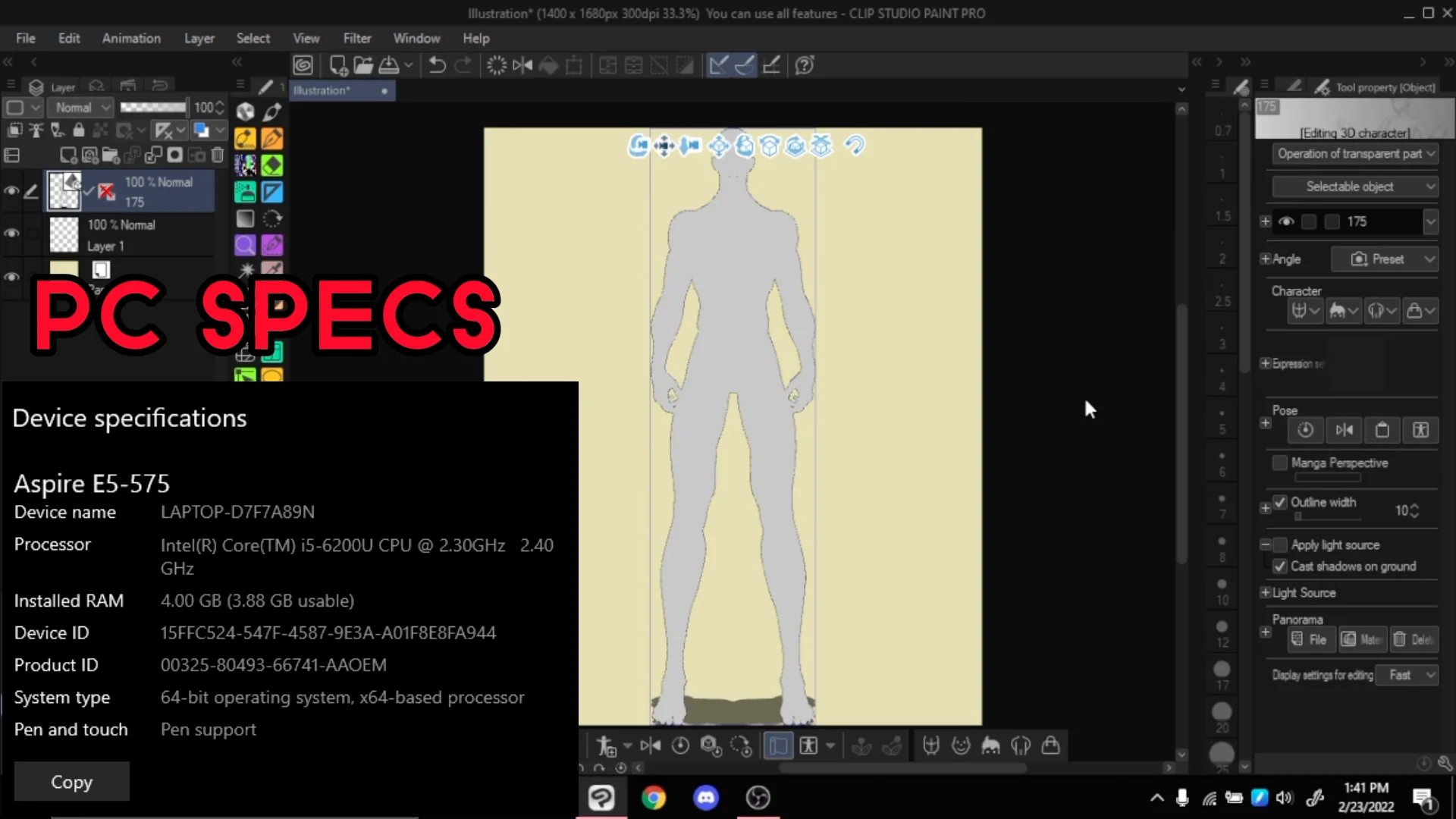The height and width of the screenshot is (819, 1456).
Task: Select the Gradient tool
Action: 244,219
